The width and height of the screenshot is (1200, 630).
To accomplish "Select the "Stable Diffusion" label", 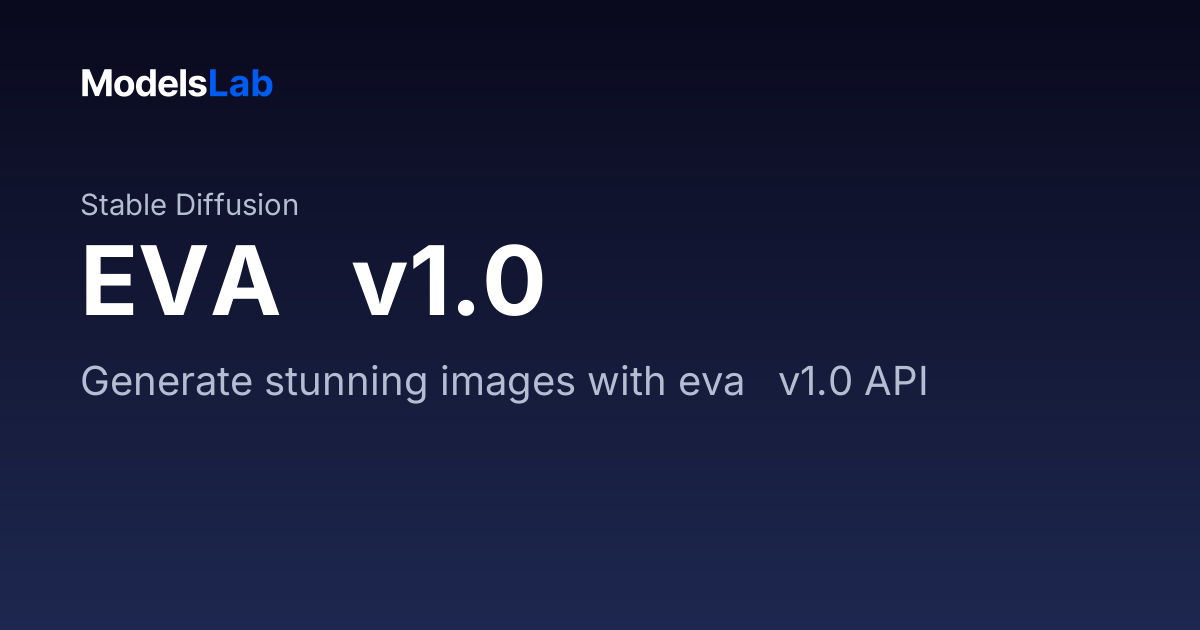I will pos(189,205).
